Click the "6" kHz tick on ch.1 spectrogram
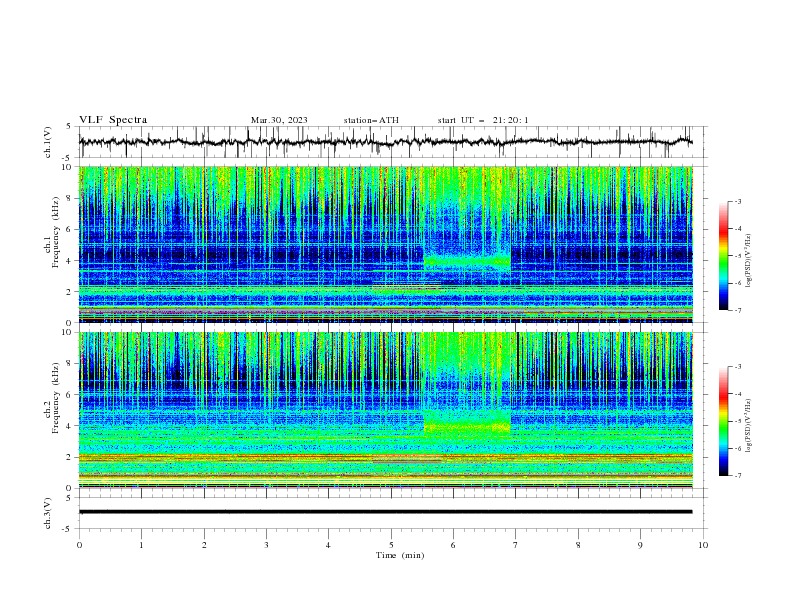The width and height of the screenshot is (792, 612). 71,230
